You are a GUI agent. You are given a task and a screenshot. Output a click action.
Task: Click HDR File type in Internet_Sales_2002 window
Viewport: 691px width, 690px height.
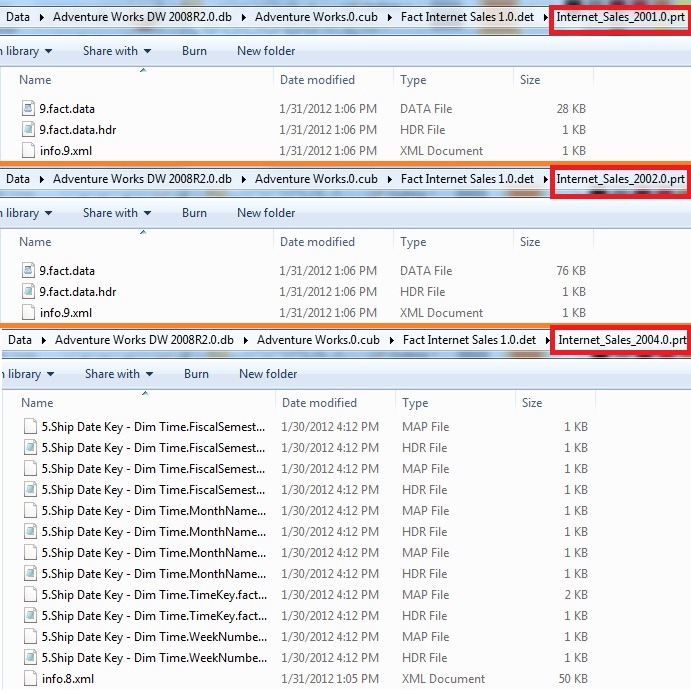click(422, 292)
